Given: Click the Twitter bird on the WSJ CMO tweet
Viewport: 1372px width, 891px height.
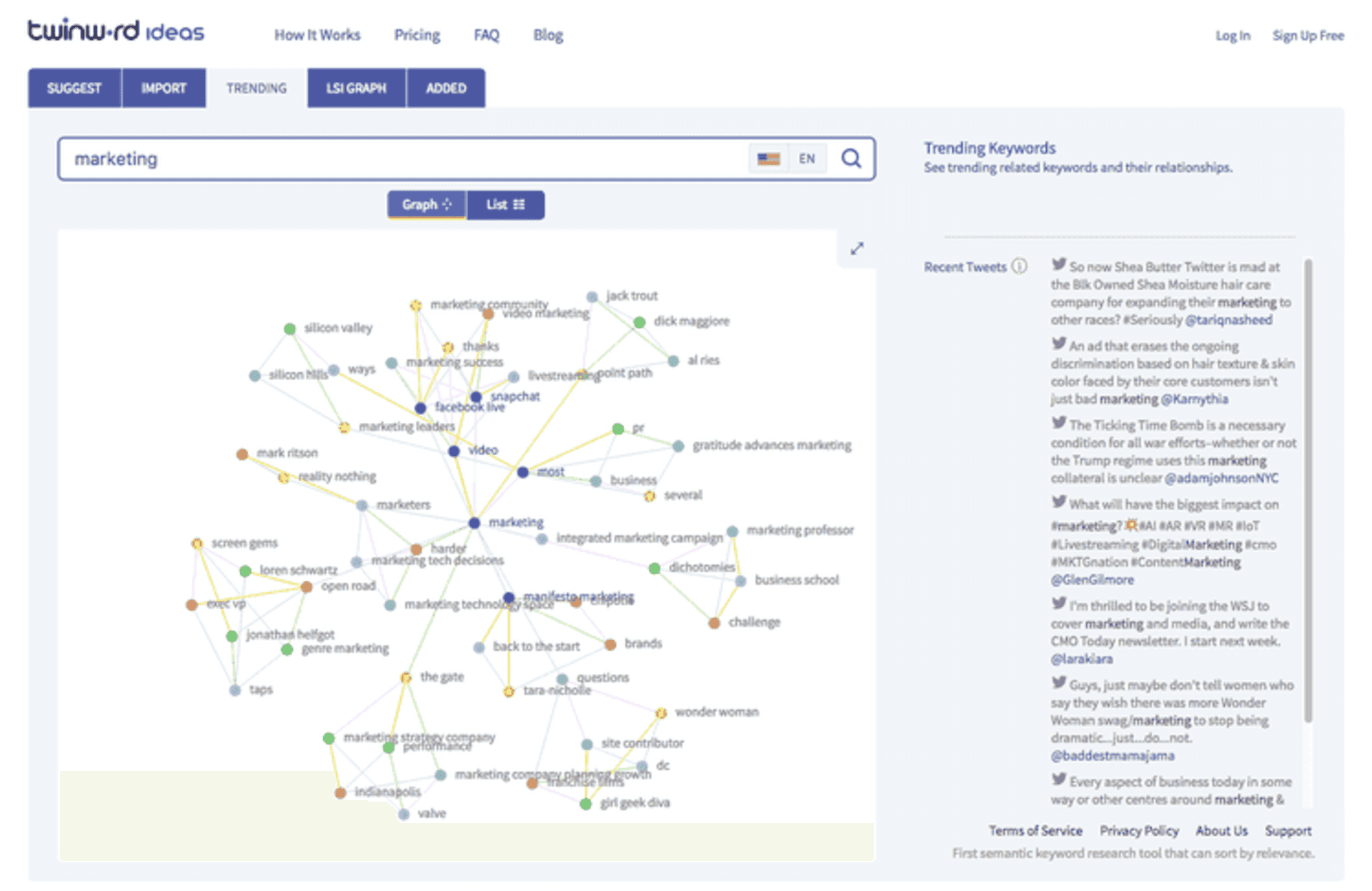Looking at the screenshot, I should [1058, 604].
